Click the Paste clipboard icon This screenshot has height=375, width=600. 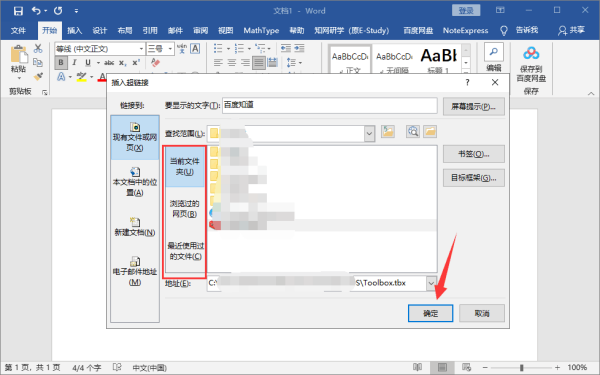point(19,54)
